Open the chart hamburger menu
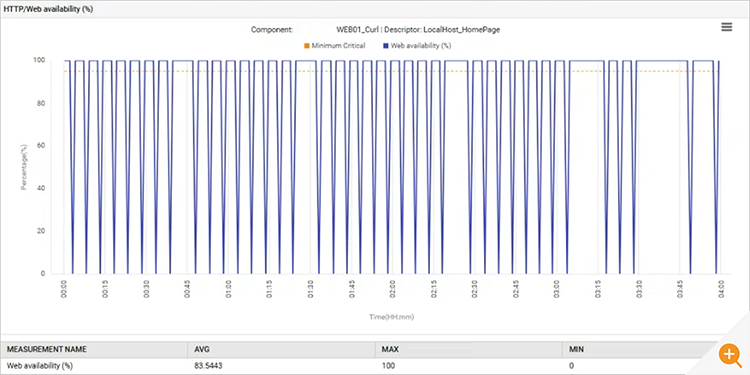 (x=727, y=27)
